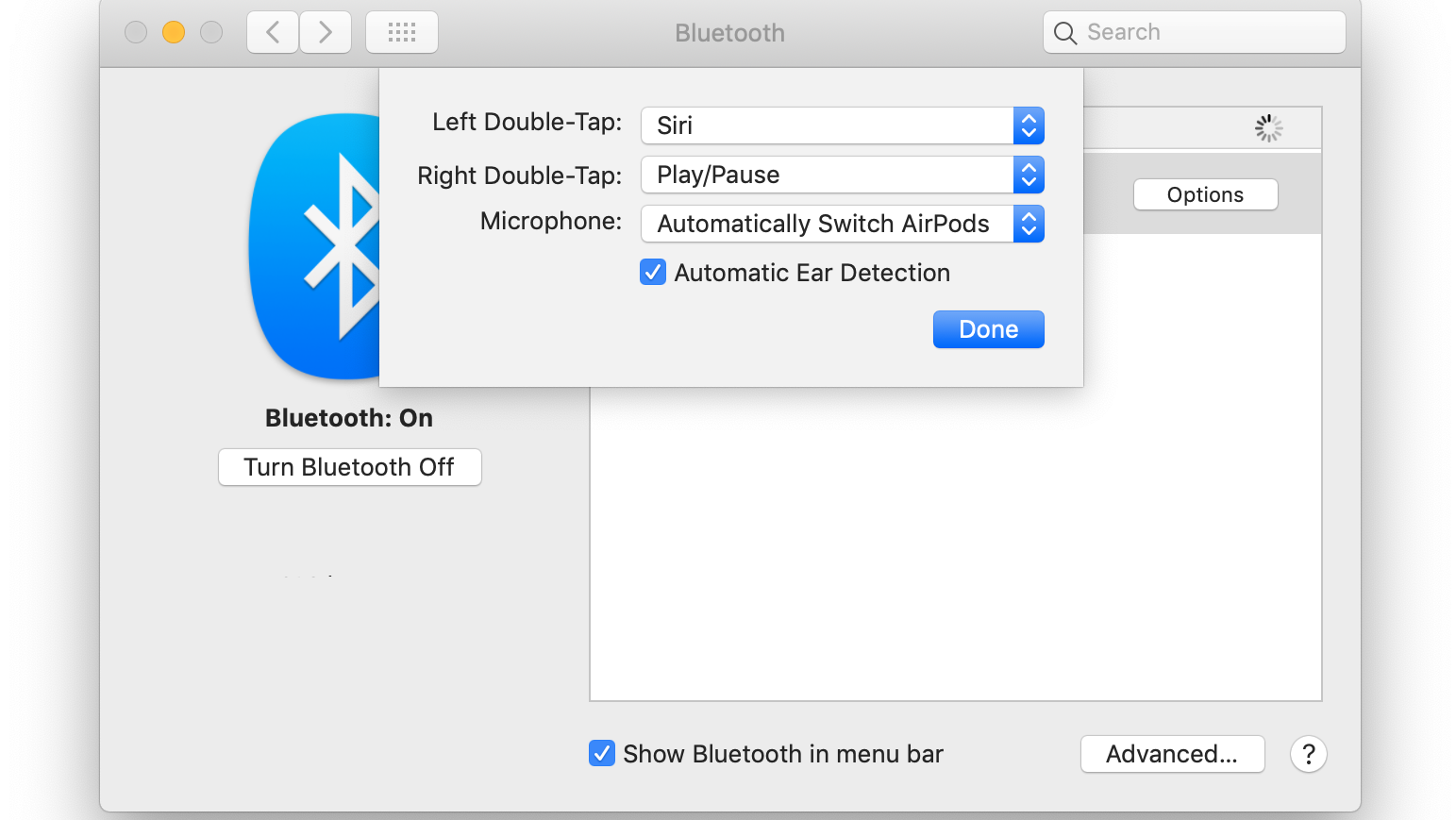
Task: Click the back navigation arrow
Action: coord(272,31)
